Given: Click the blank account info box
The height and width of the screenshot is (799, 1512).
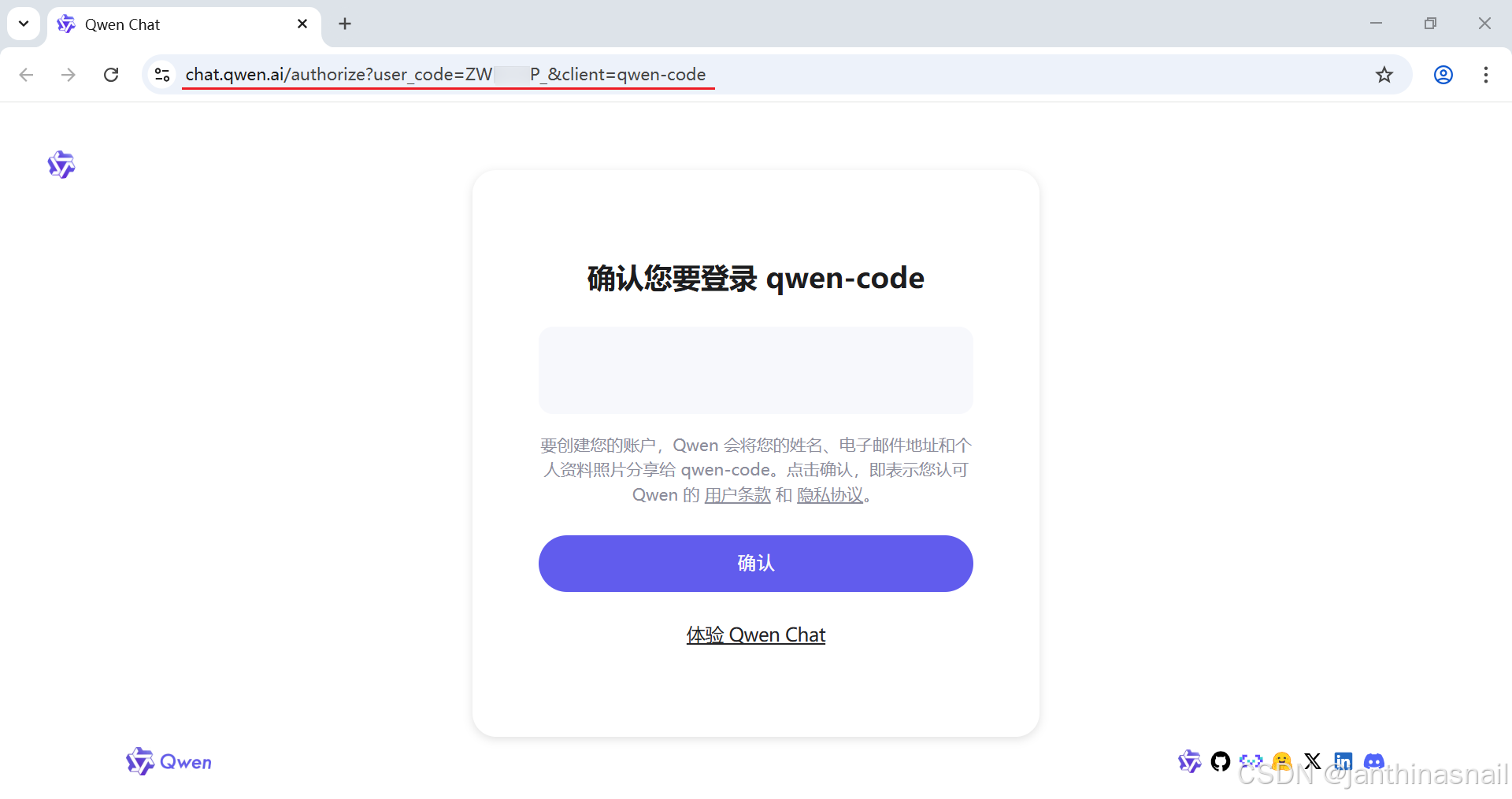Looking at the screenshot, I should 756,370.
